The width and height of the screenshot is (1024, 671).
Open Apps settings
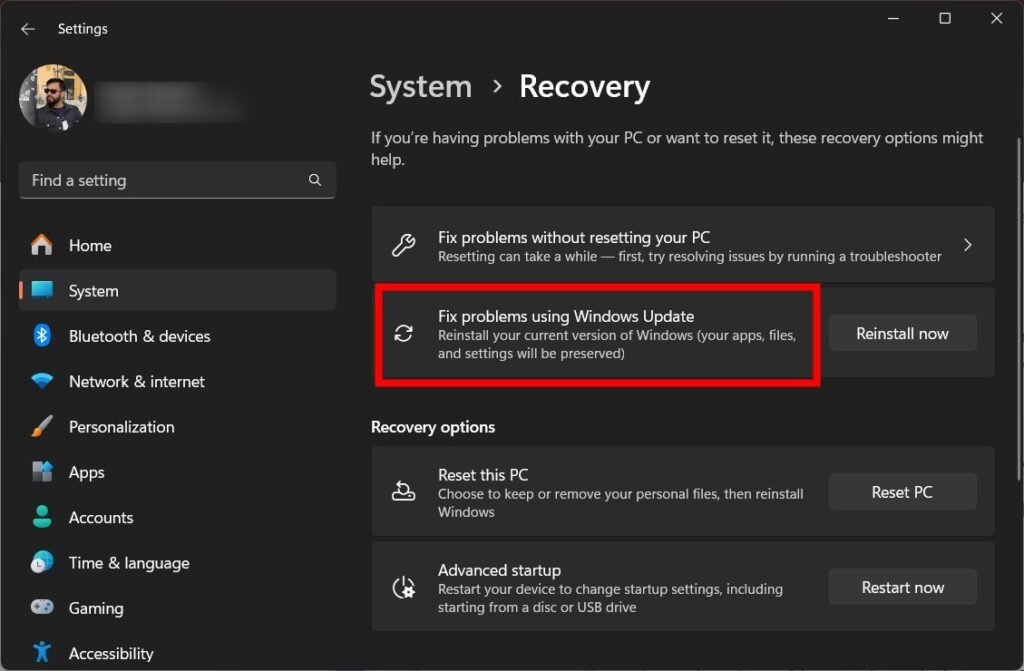(x=178, y=472)
